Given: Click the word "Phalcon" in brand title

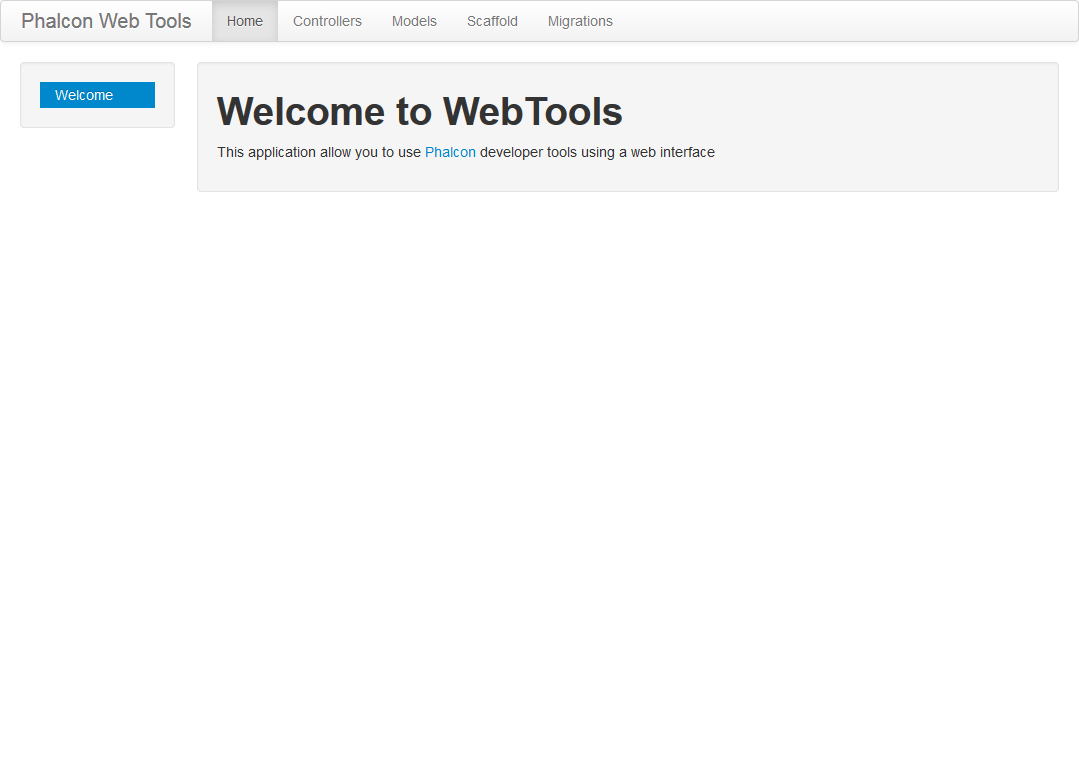Looking at the screenshot, I should coord(57,21).
